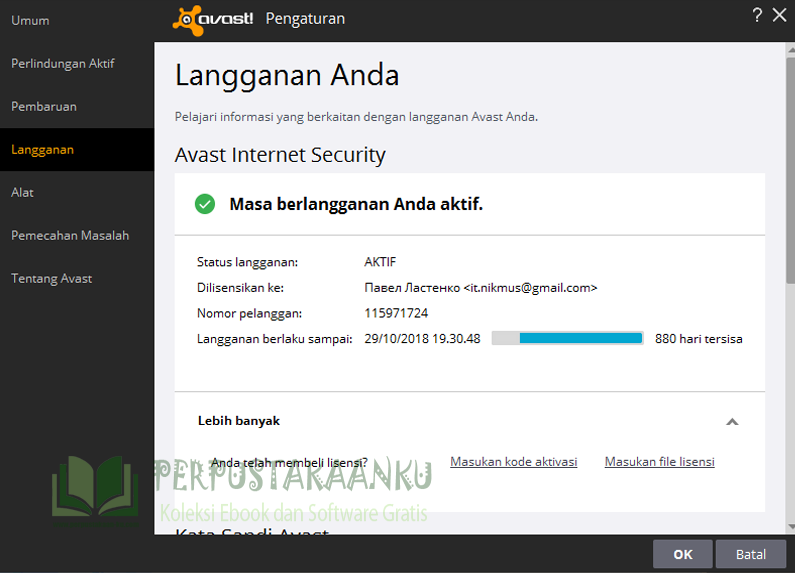This screenshot has width=795, height=573.
Task: Click the Pelajari informasi description text
Action: point(356,117)
